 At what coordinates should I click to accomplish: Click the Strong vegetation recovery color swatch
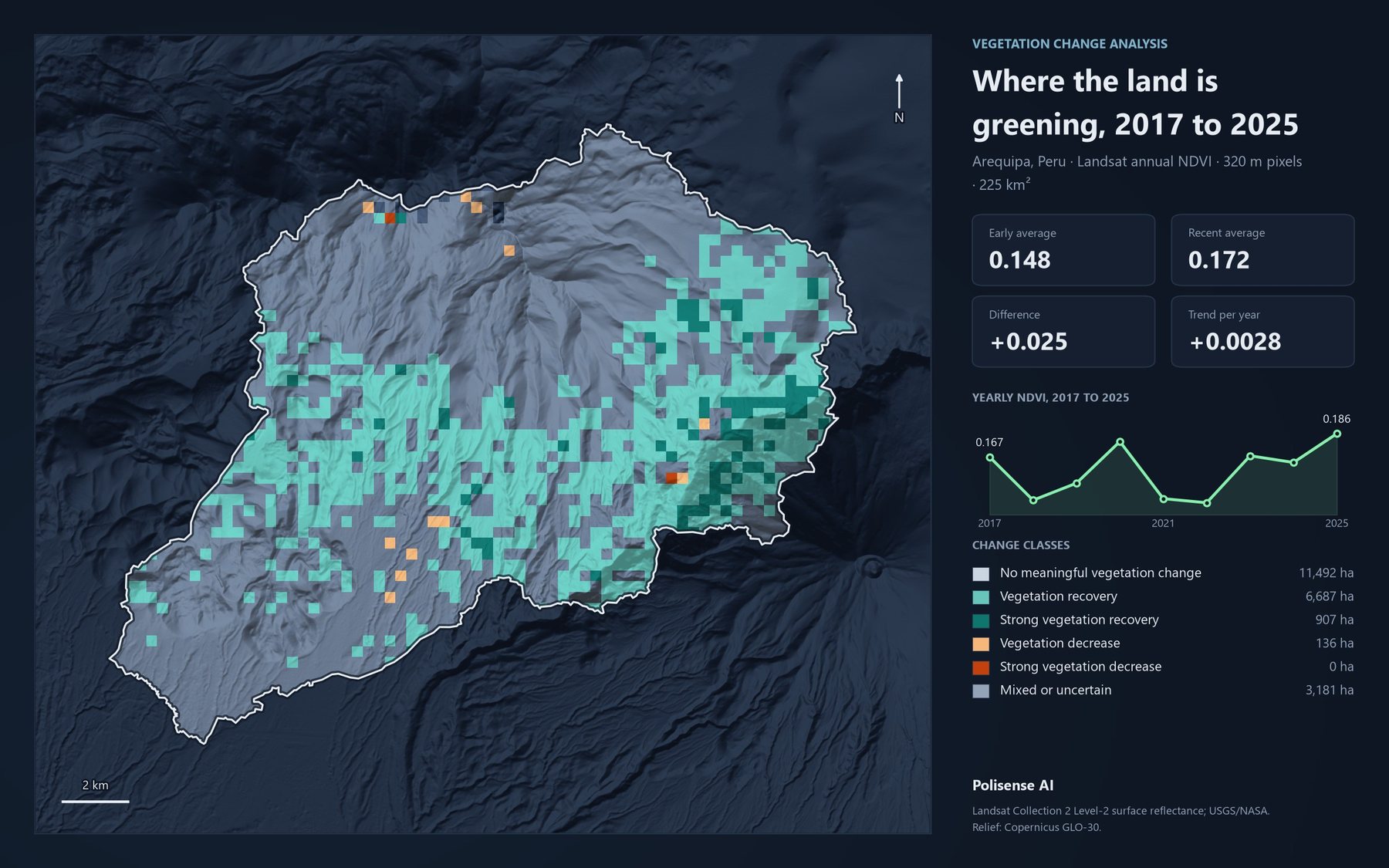click(981, 620)
